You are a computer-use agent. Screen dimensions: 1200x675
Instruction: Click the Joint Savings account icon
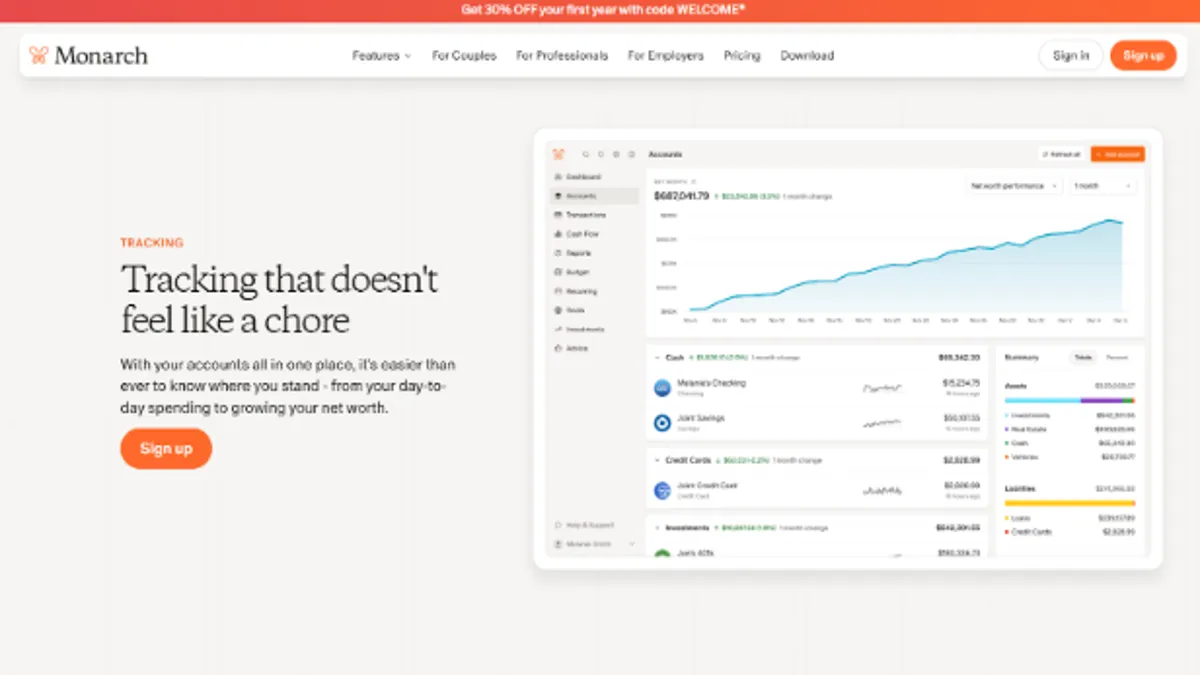click(x=661, y=422)
